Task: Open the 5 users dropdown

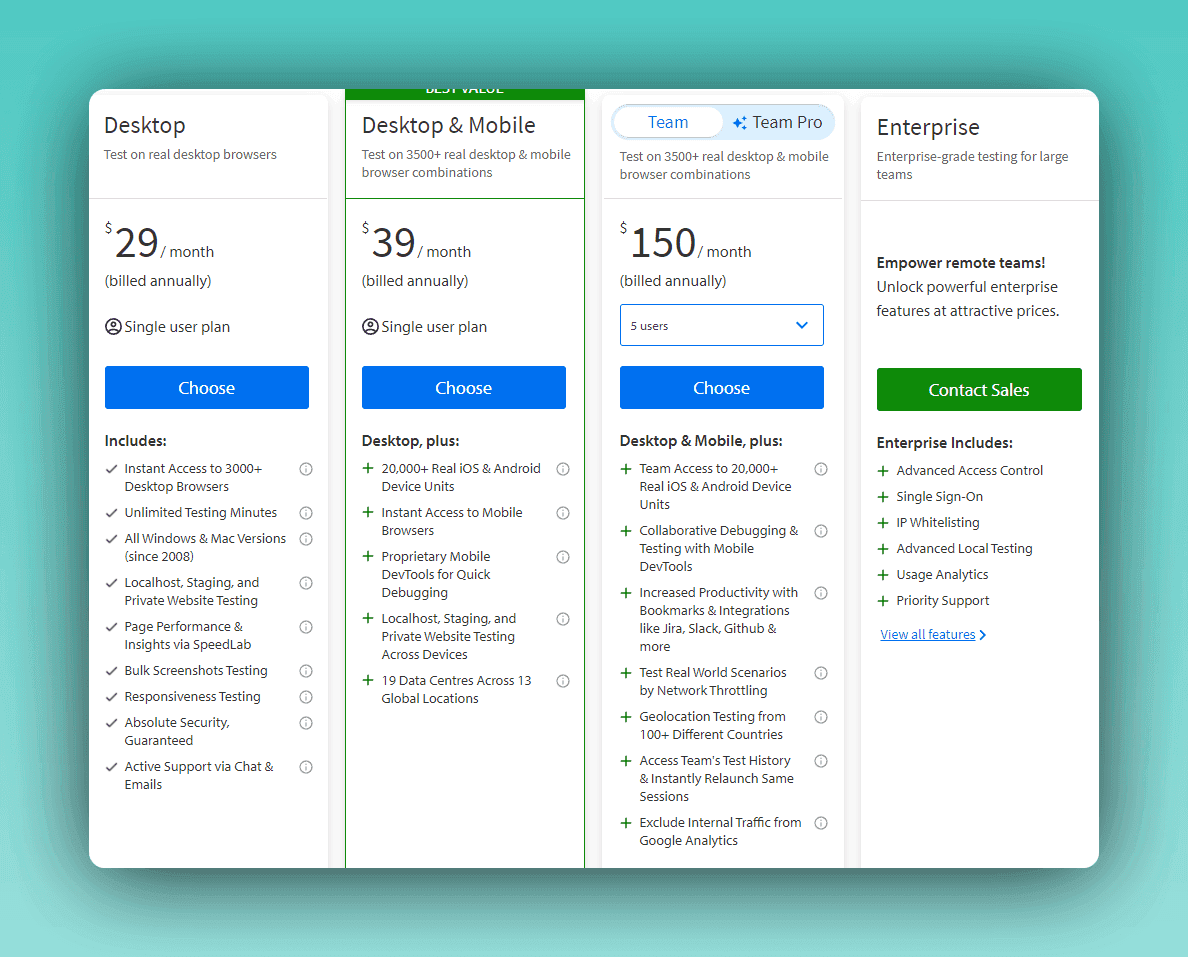Action: (720, 326)
